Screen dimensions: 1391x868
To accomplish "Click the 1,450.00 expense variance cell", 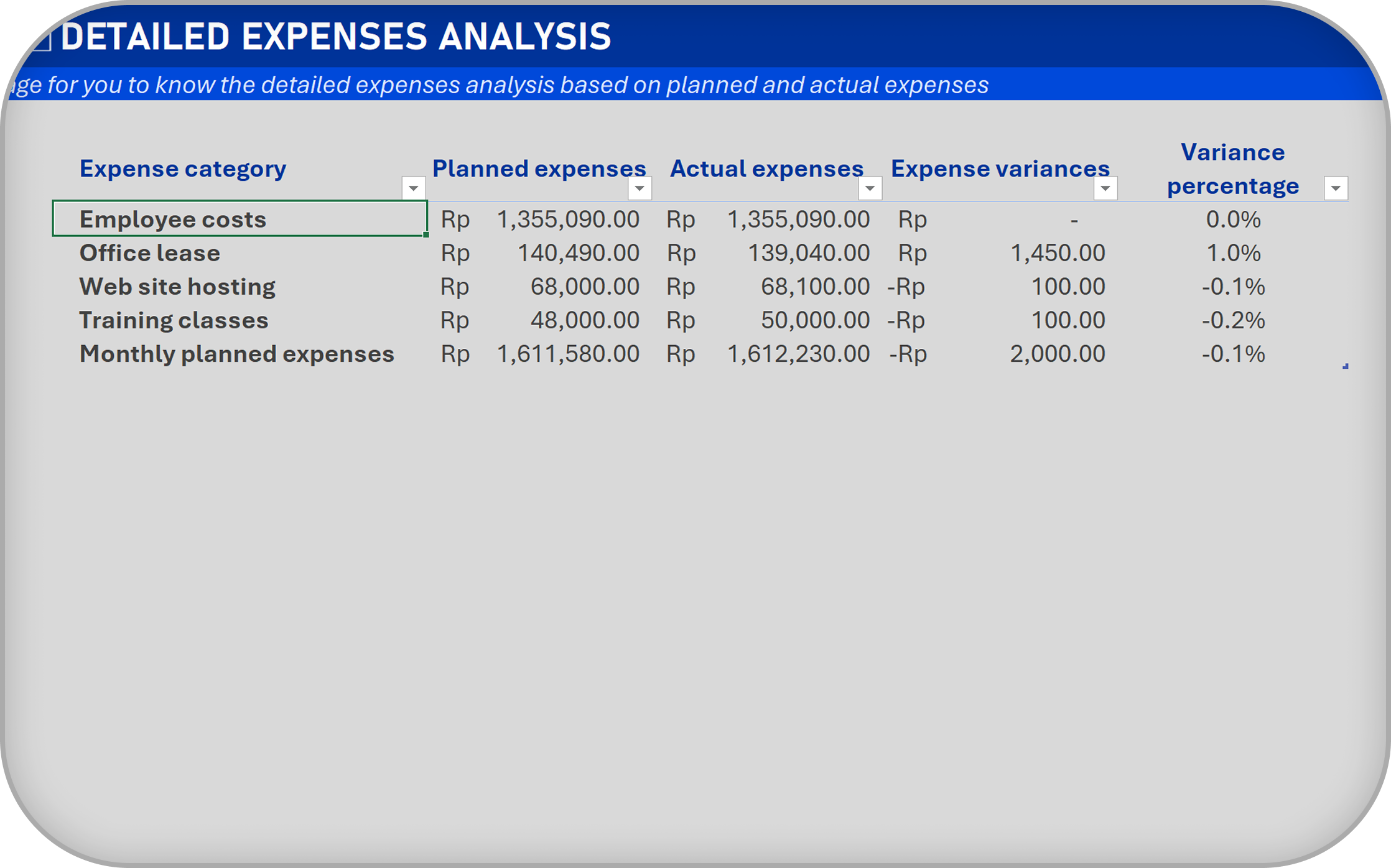I will [1057, 253].
